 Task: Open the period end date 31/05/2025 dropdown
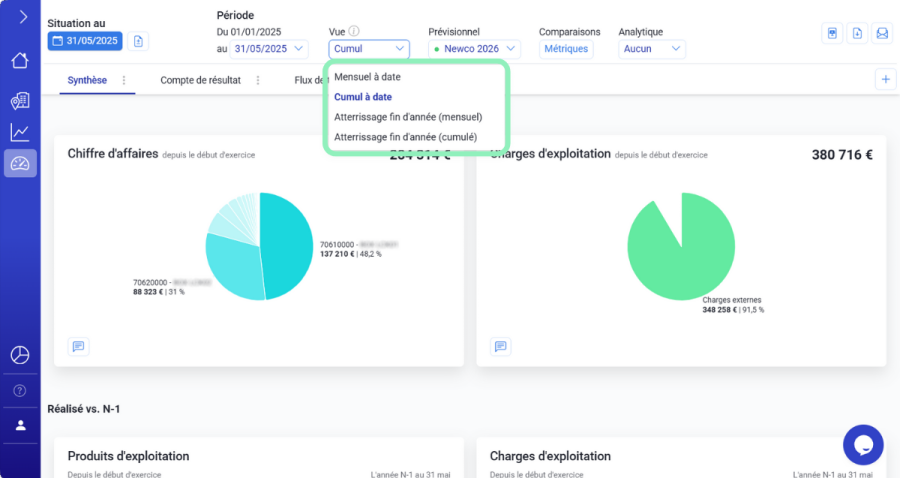tap(269, 49)
